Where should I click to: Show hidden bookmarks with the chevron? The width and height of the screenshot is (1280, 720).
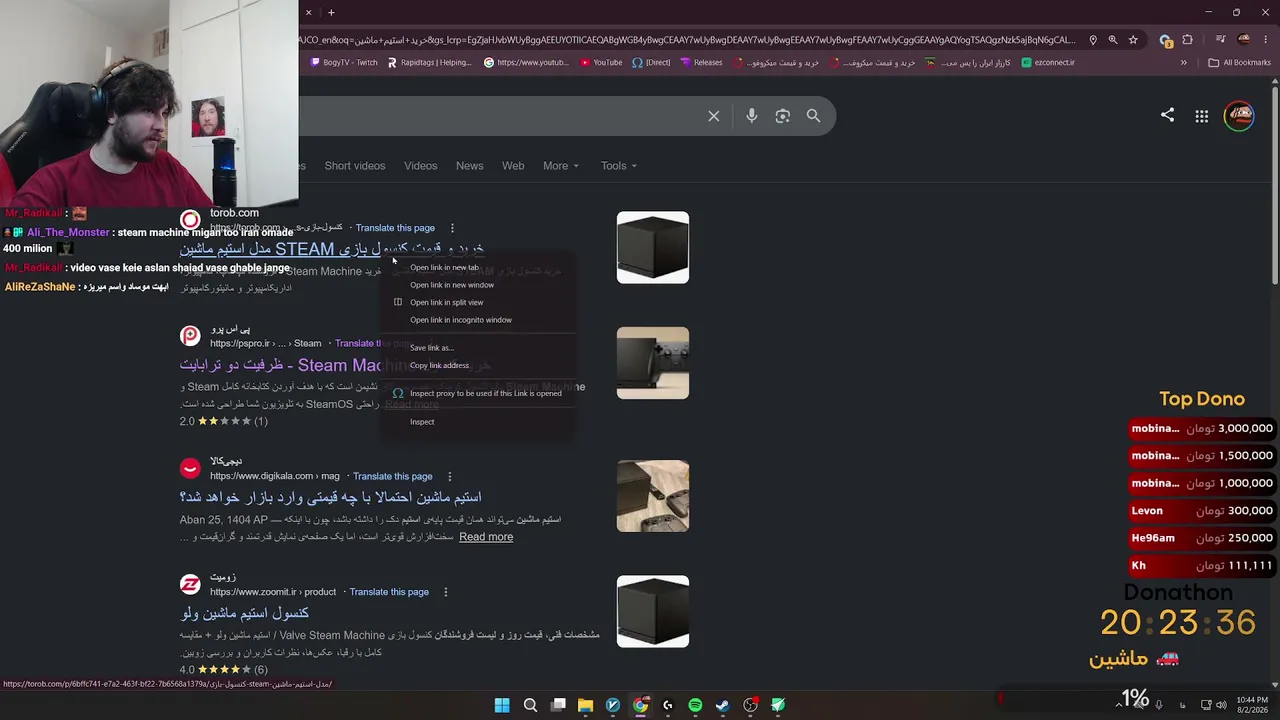pos(1183,62)
